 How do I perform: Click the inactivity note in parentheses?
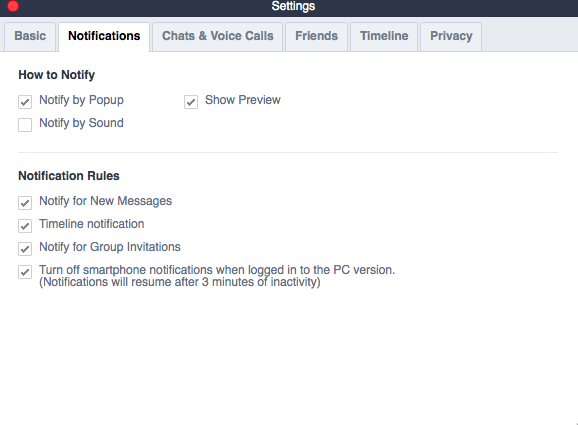click(x=180, y=282)
